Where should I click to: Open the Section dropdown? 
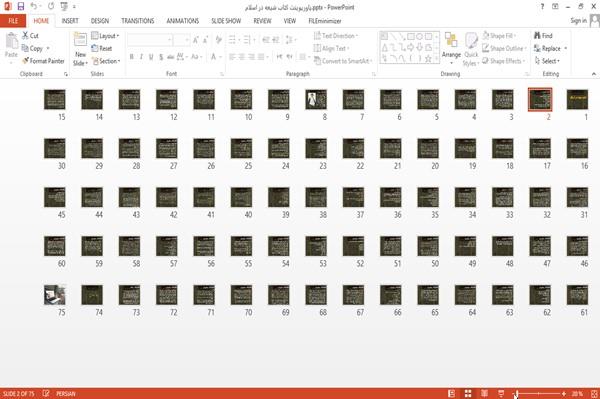click(x=106, y=61)
